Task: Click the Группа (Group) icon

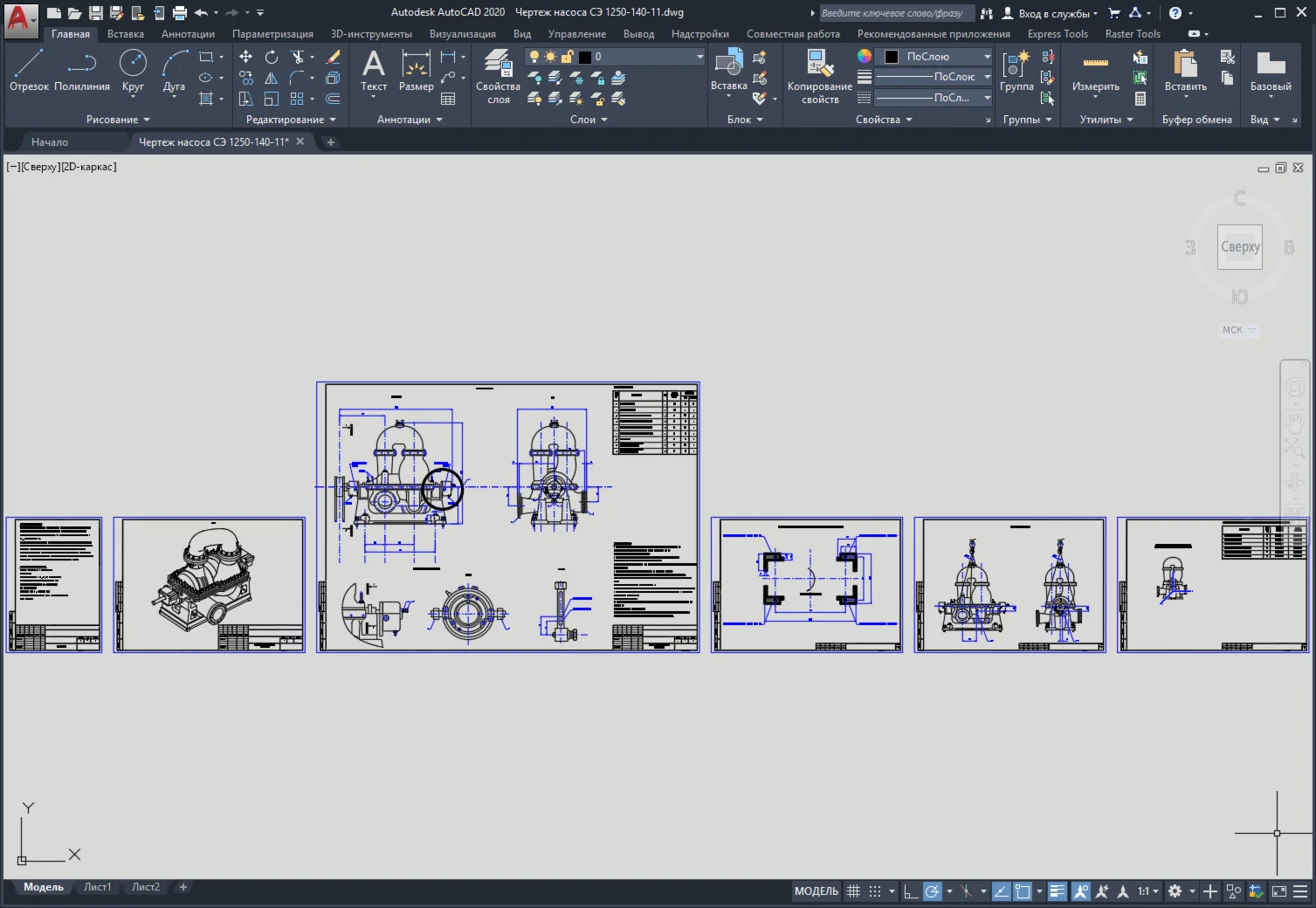Action: (x=1016, y=70)
